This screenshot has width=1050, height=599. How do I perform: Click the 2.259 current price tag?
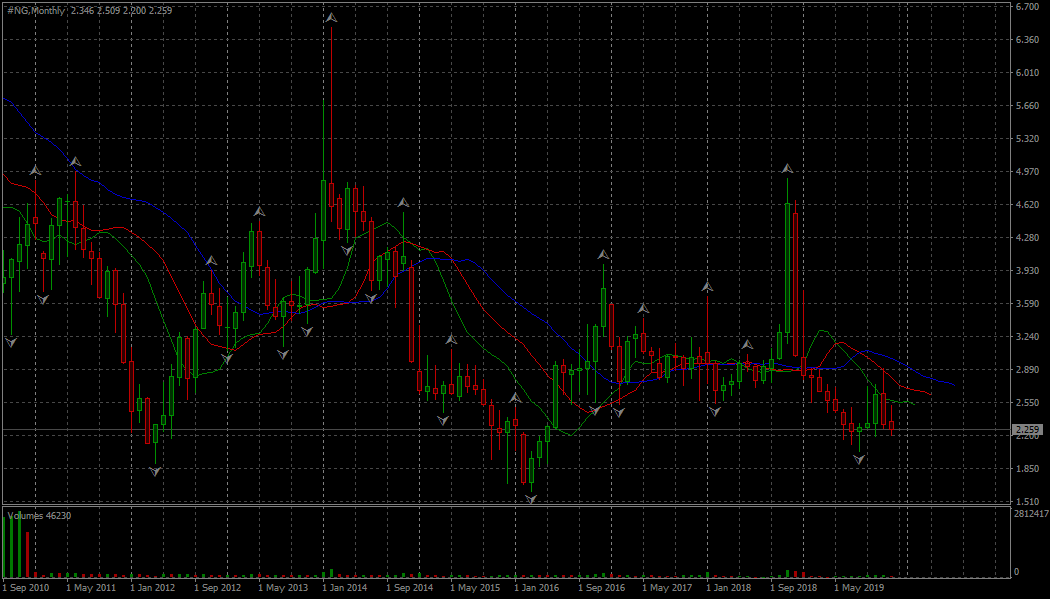coord(1029,430)
